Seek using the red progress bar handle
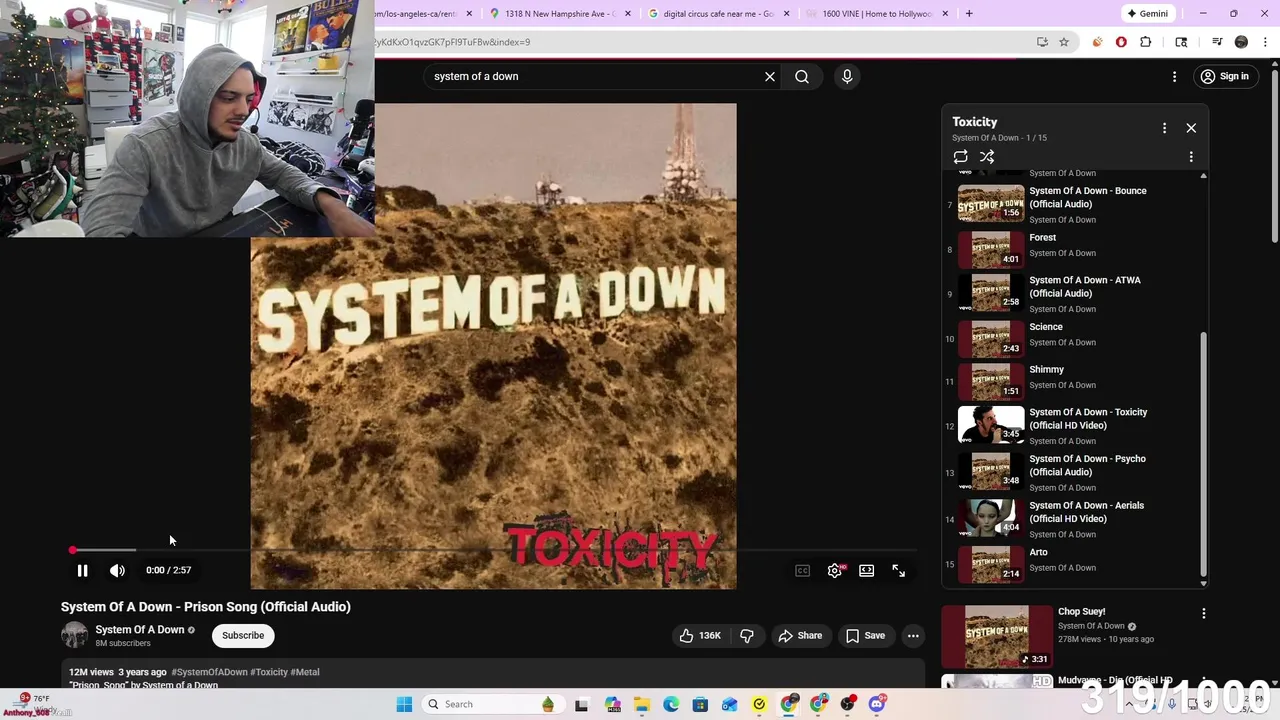 click(73, 550)
